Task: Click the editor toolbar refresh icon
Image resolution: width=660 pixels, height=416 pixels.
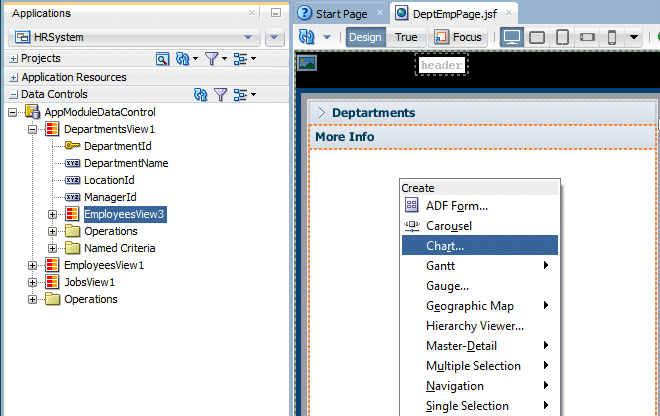Action: point(307,37)
